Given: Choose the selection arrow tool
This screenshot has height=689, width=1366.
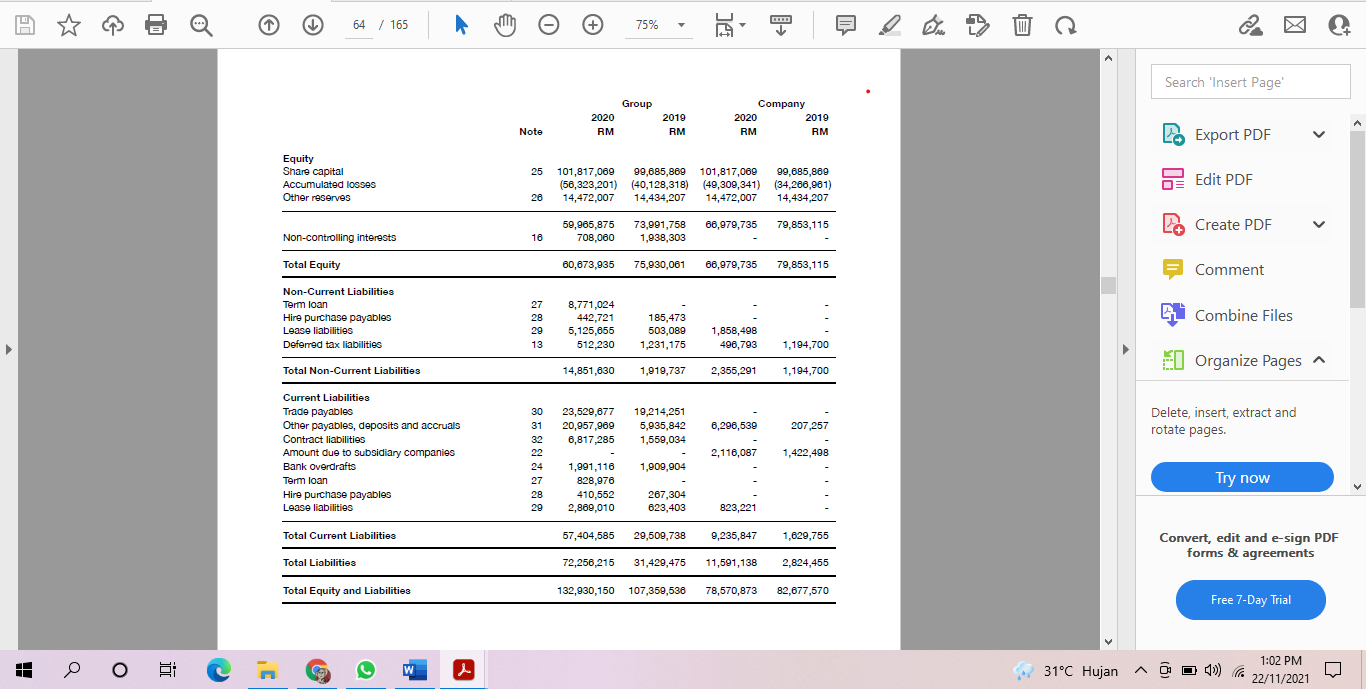Looking at the screenshot, I should 461,25.
